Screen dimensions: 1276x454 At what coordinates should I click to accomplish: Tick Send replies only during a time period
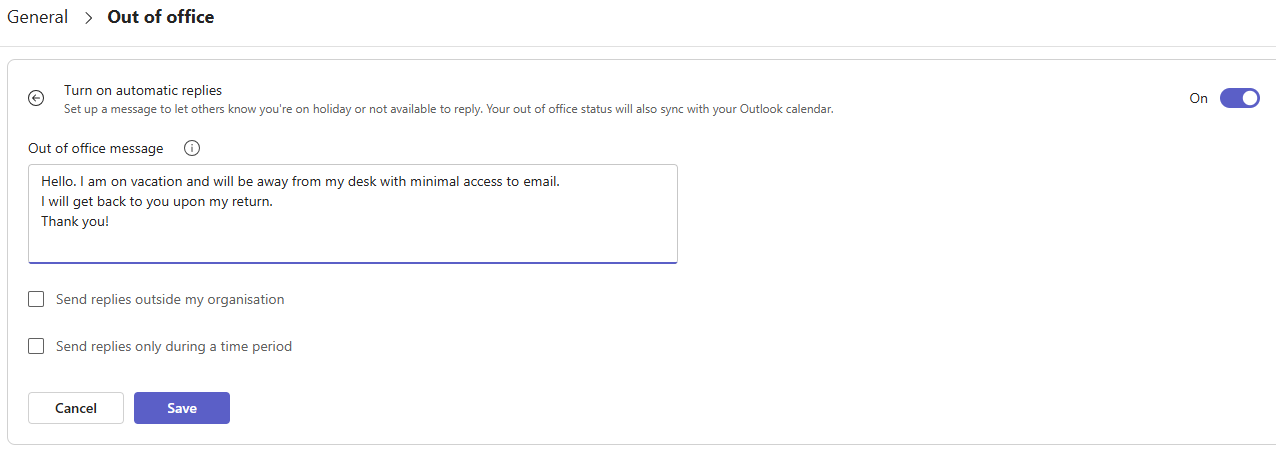coord(37,347)
